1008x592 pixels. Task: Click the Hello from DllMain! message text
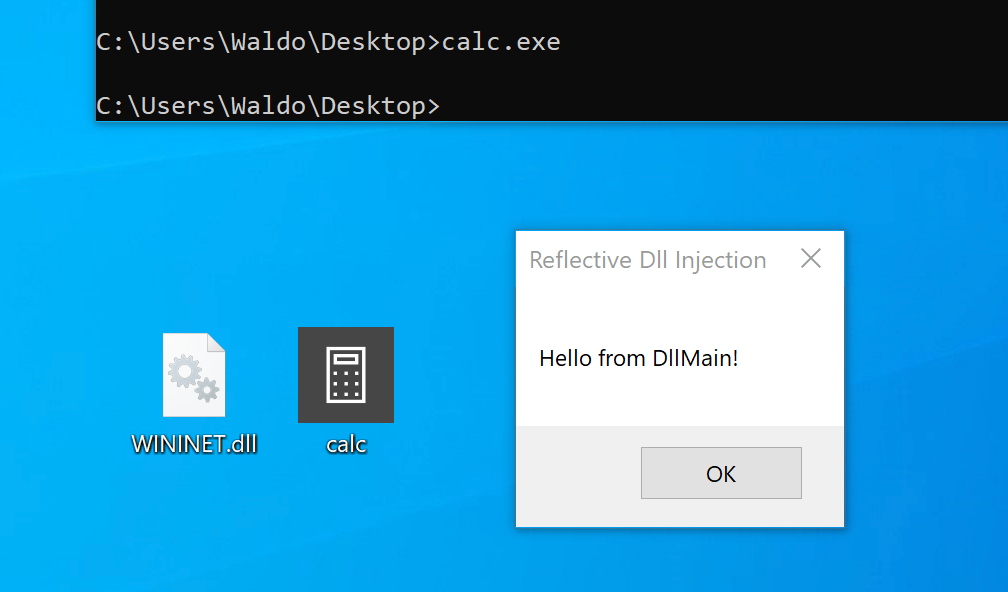coord(638,358)
